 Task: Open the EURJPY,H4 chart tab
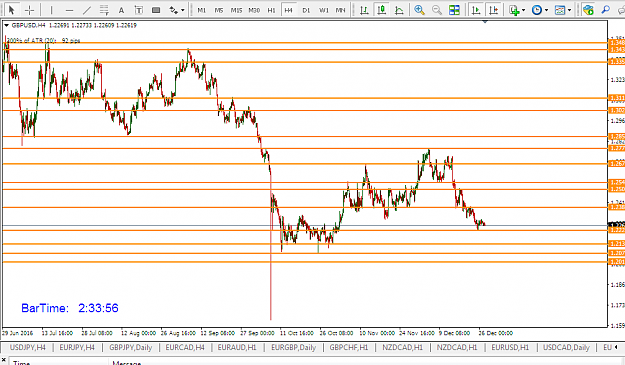77,347
